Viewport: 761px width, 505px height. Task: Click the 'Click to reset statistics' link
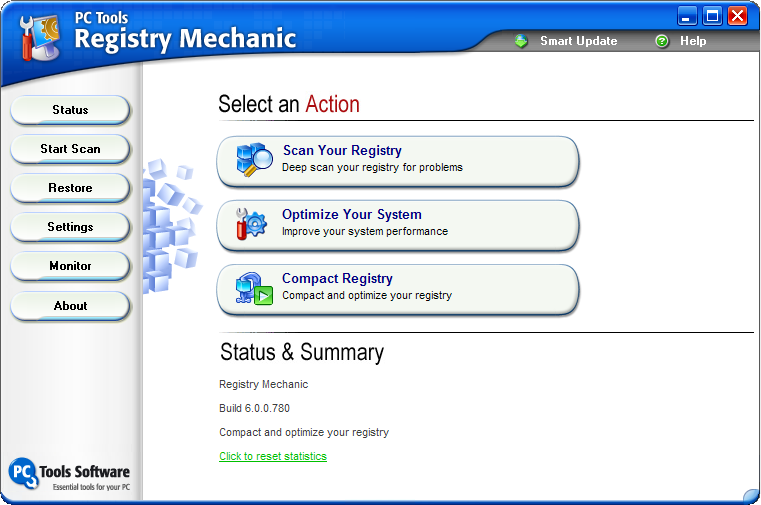coord(273,456)
